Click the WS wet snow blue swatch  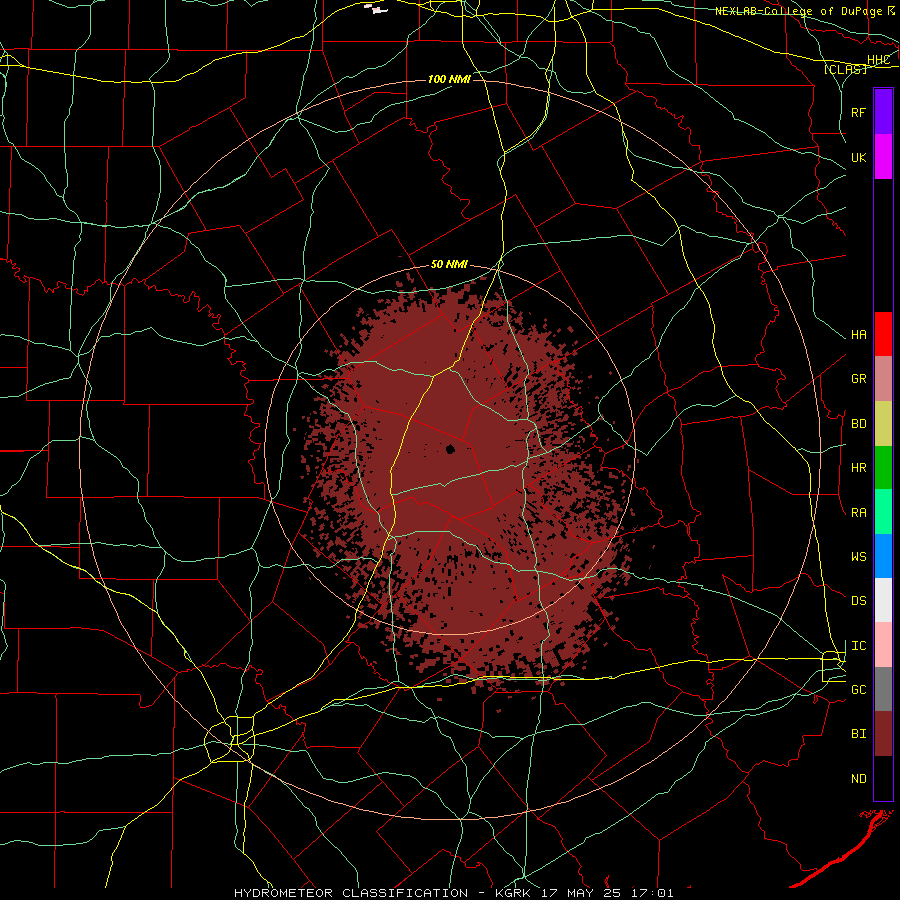tap(883, 556)
